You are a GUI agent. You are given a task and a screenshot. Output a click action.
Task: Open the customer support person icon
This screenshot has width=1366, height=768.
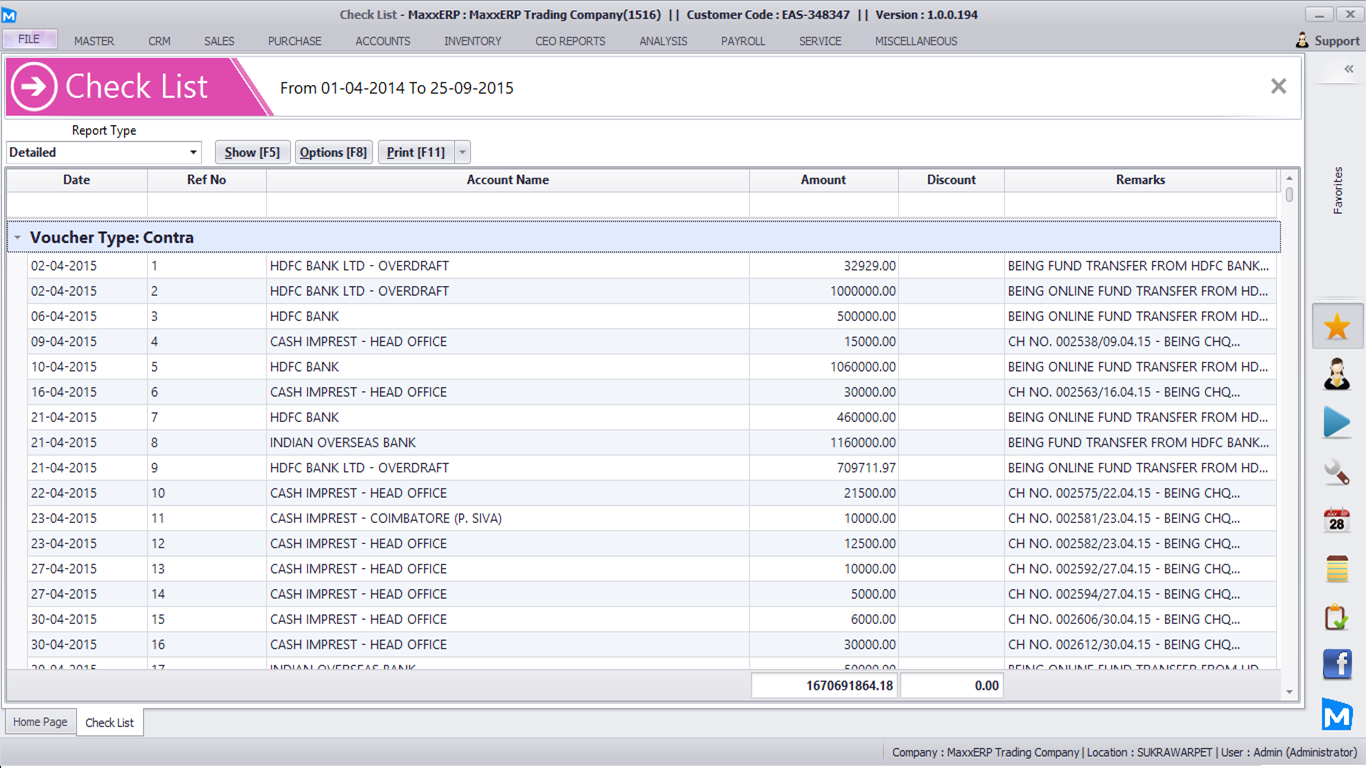1337,375
